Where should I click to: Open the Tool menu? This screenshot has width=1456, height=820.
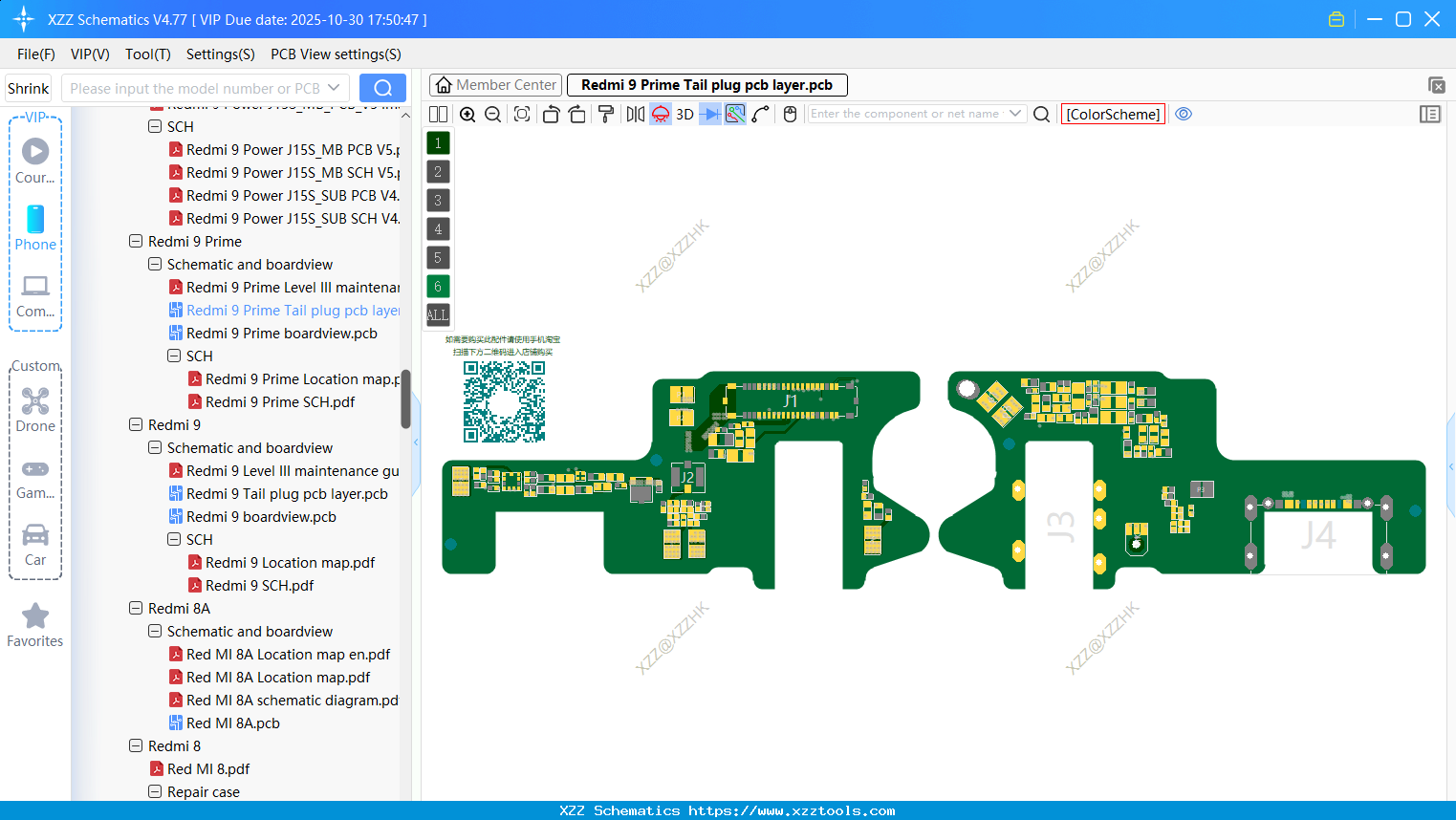[x=147, y=54]
